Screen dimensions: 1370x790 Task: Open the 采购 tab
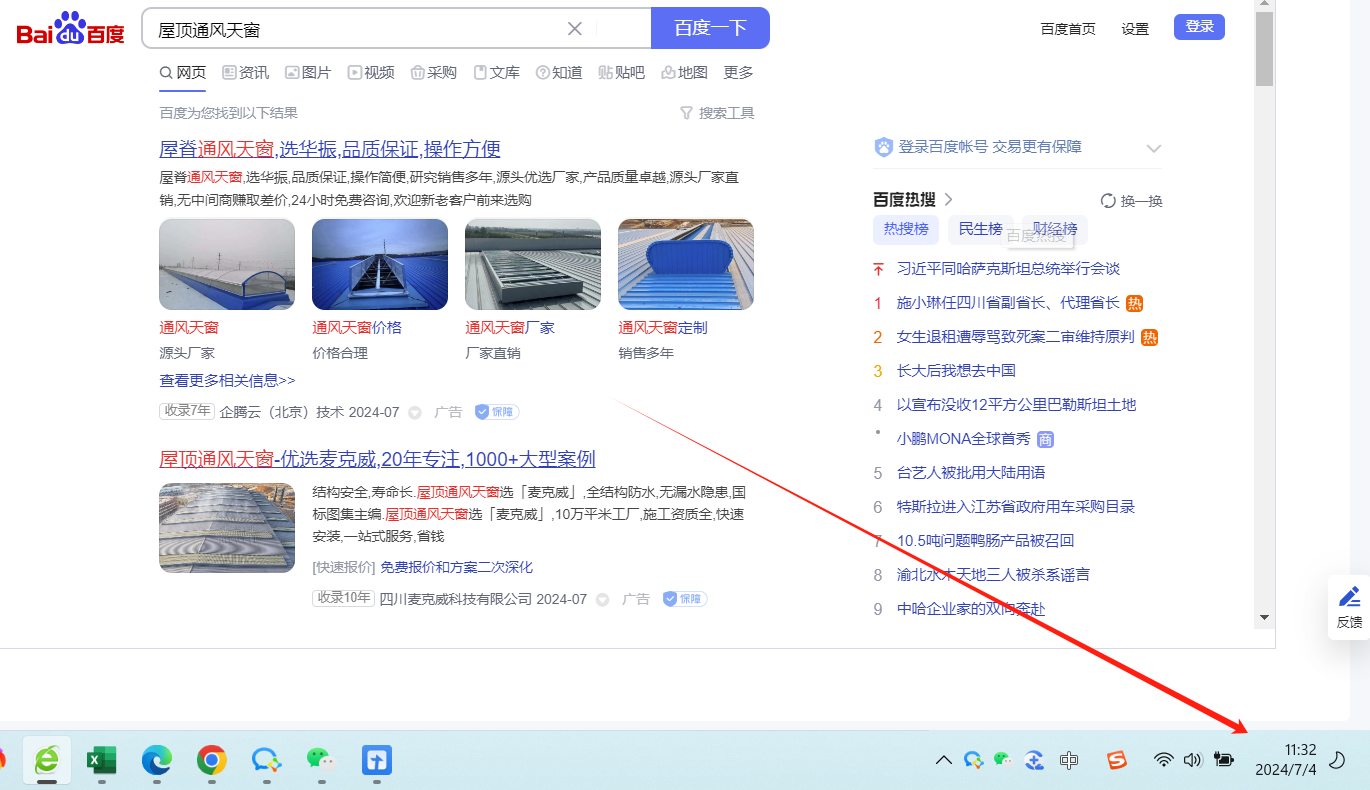click(433, 72)
